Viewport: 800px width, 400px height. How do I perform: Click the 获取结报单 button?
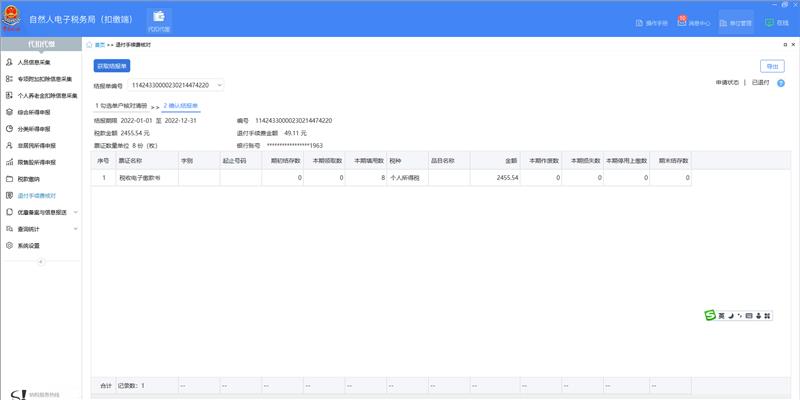pos(112,66)
